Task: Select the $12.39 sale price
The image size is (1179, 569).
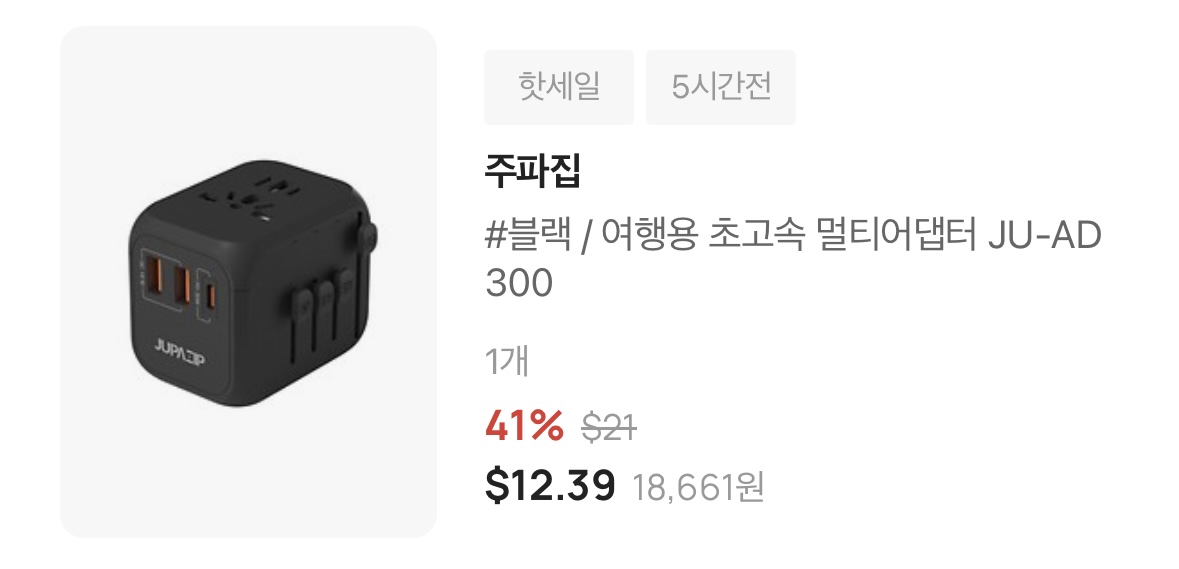Action: coord(550,485)
